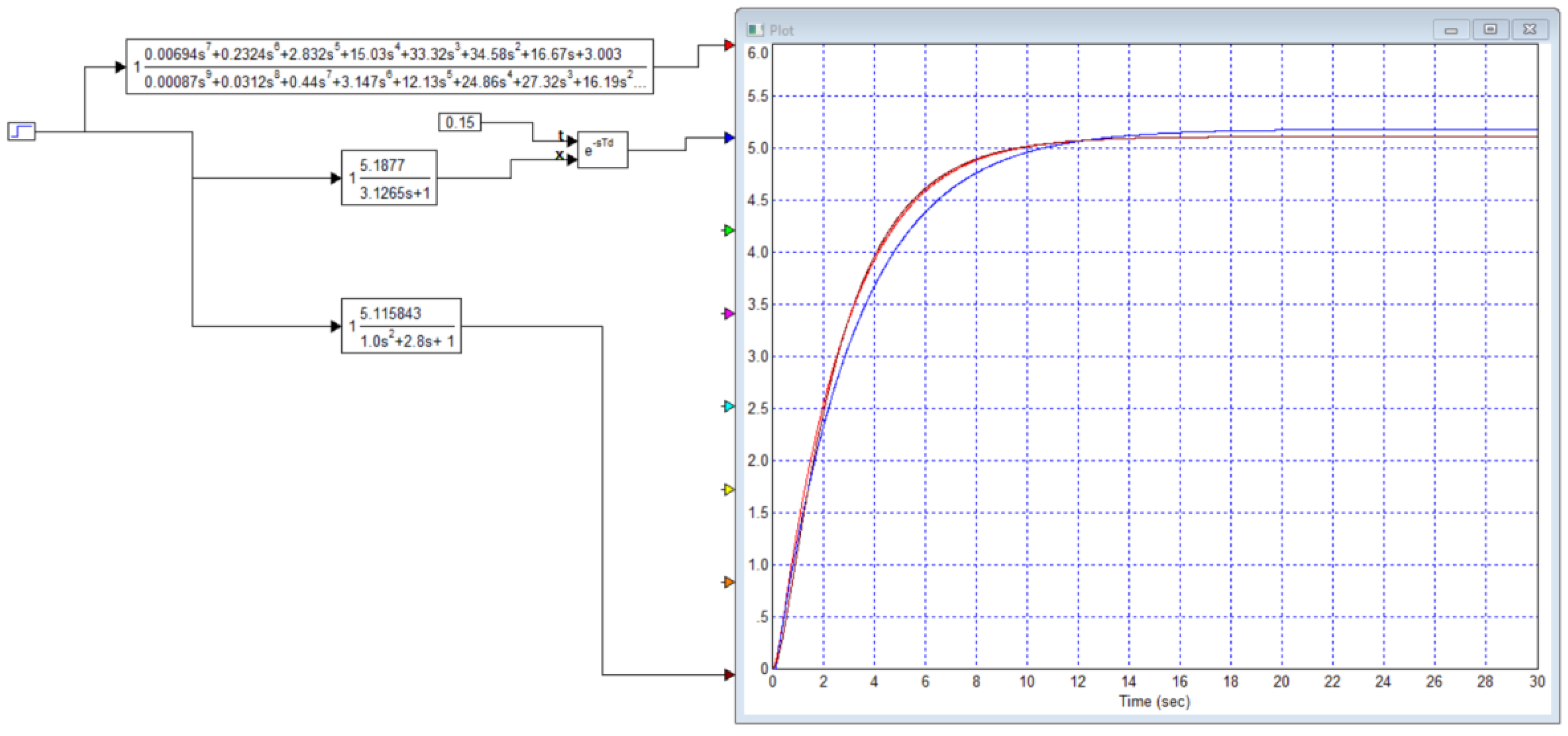Click the Plot window title icon
Screen dimensions: 1568x736
[x=755, y=30]
